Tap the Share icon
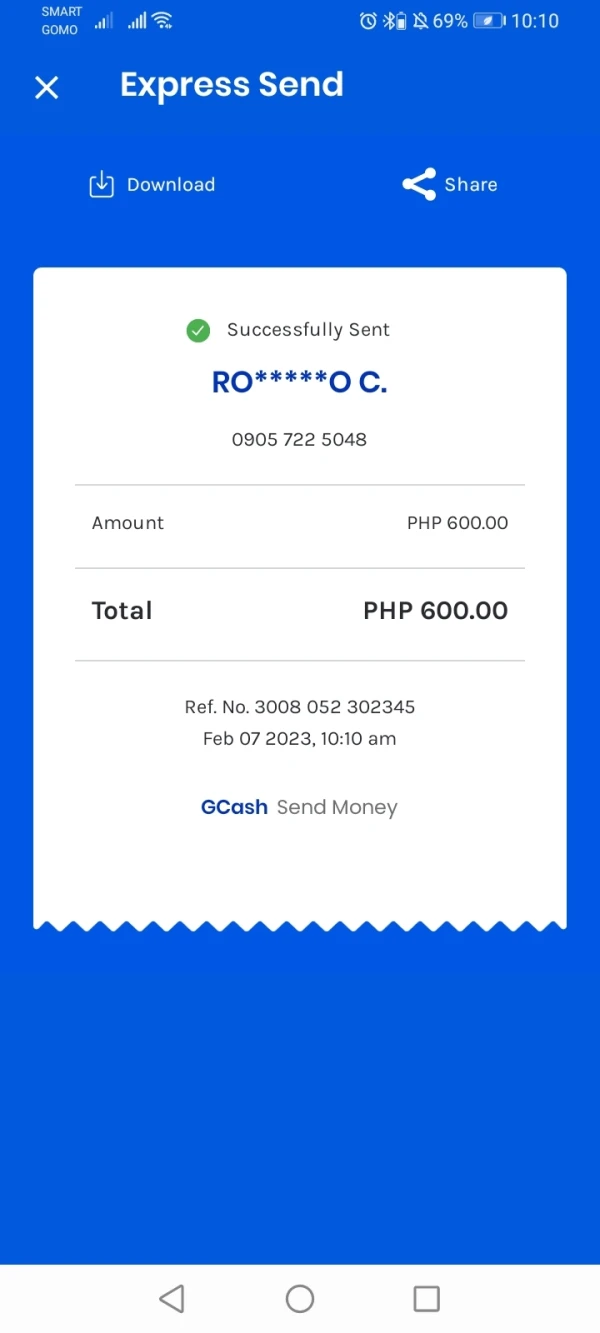The width and height of the screenshot is (600, 1333). pos(419,184)
